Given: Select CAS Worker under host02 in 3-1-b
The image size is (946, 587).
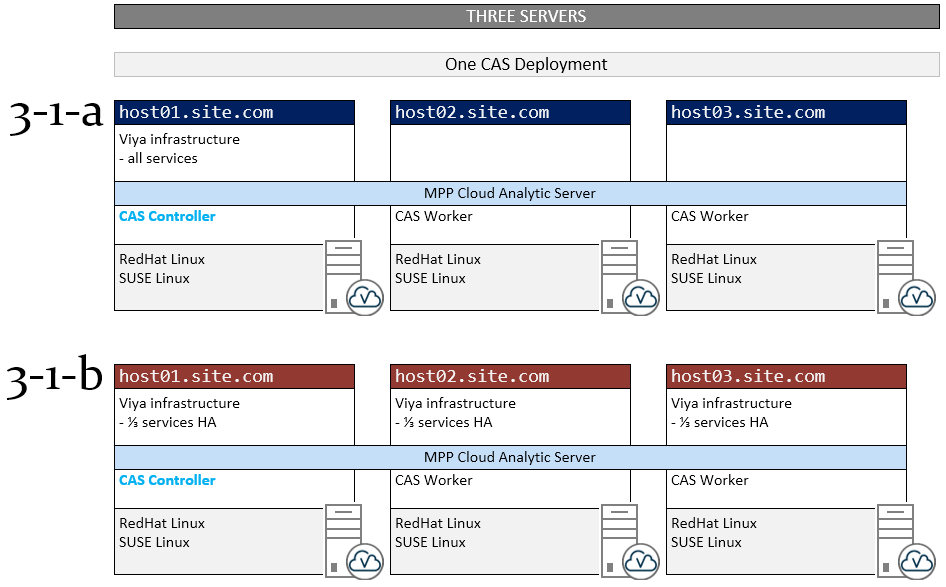Looking at the screenshot, I should click(434, 480).
